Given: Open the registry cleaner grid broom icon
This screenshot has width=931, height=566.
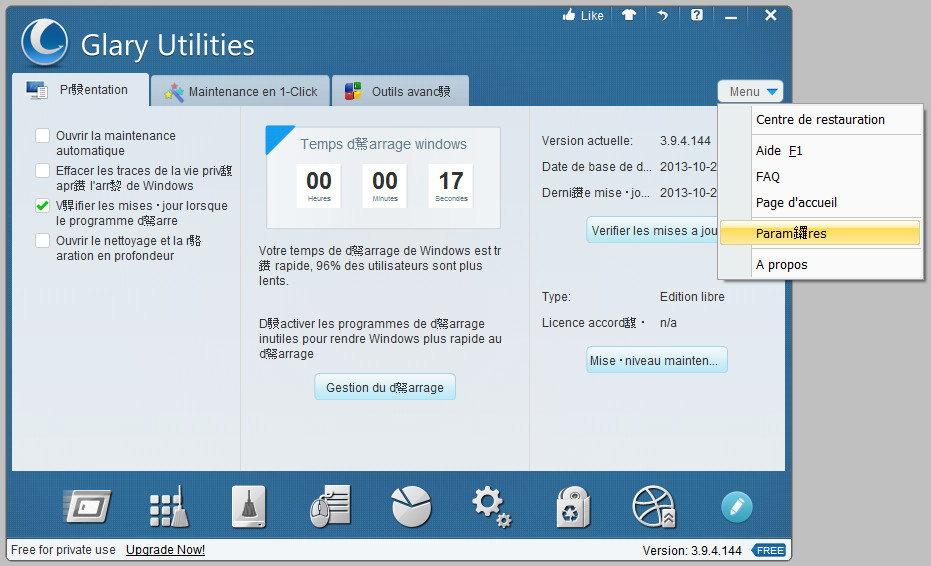Looking at the screenshot, I should coord(169,507).
